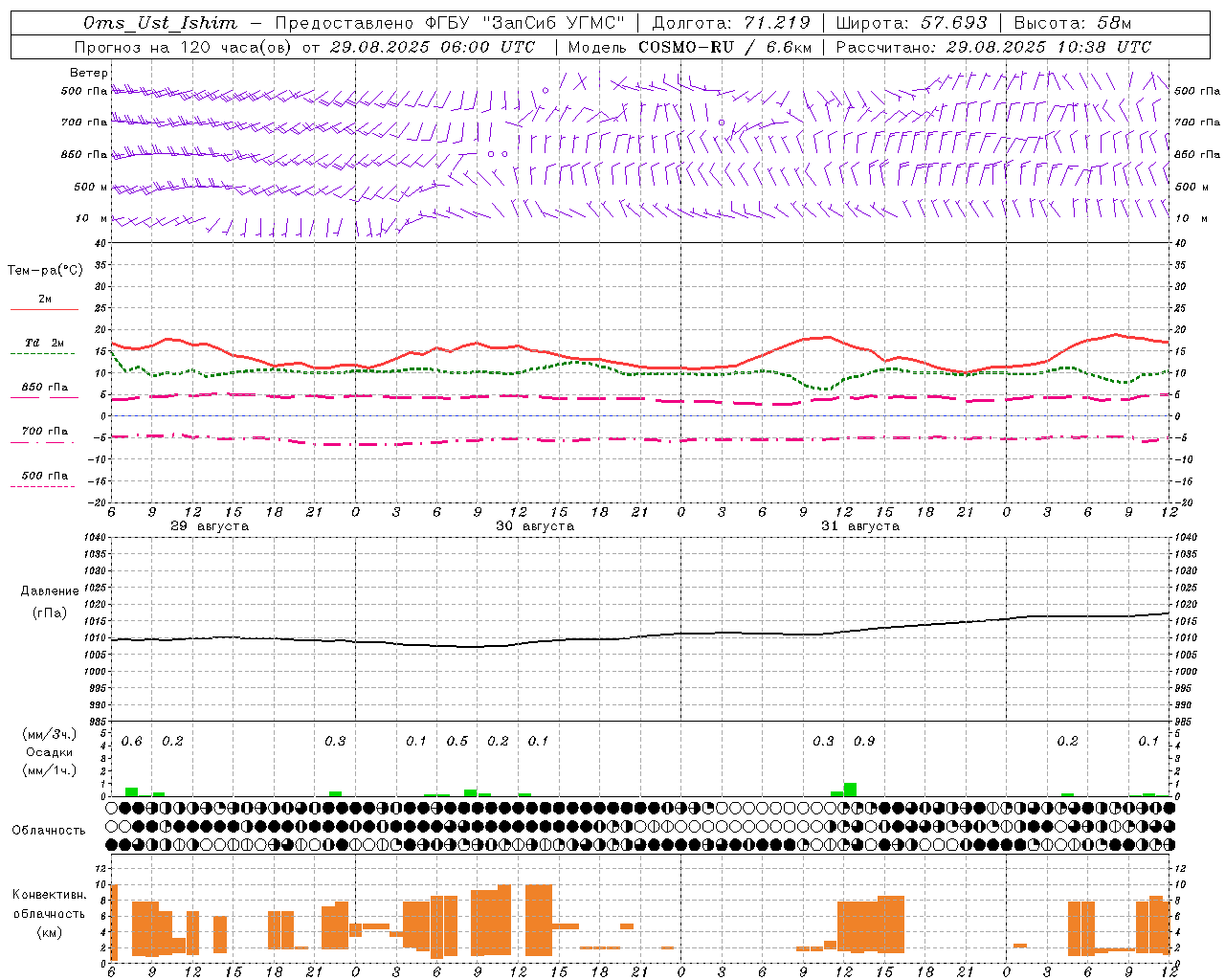This screenshot has width=1225, height=980.
Task: Click the Осадки precipitation label
Action: [50, 752]
